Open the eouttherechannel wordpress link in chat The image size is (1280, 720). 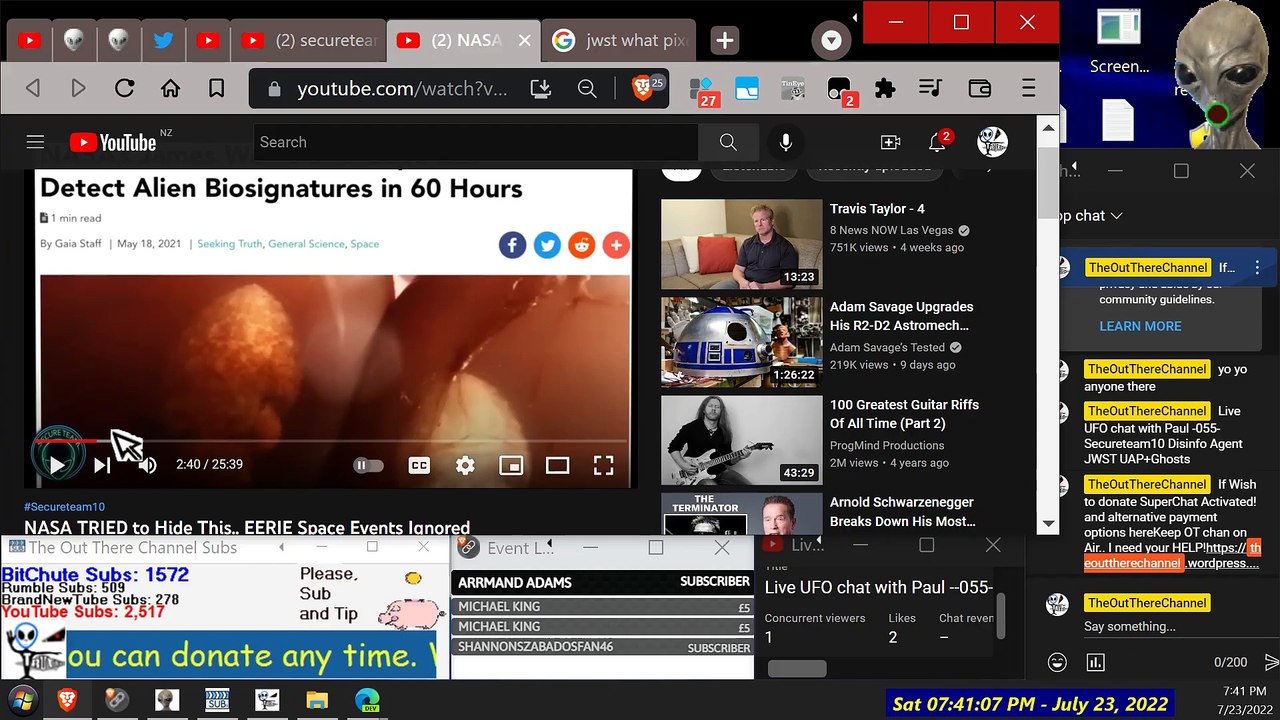pyautogui.click(x=1171, y=556)
